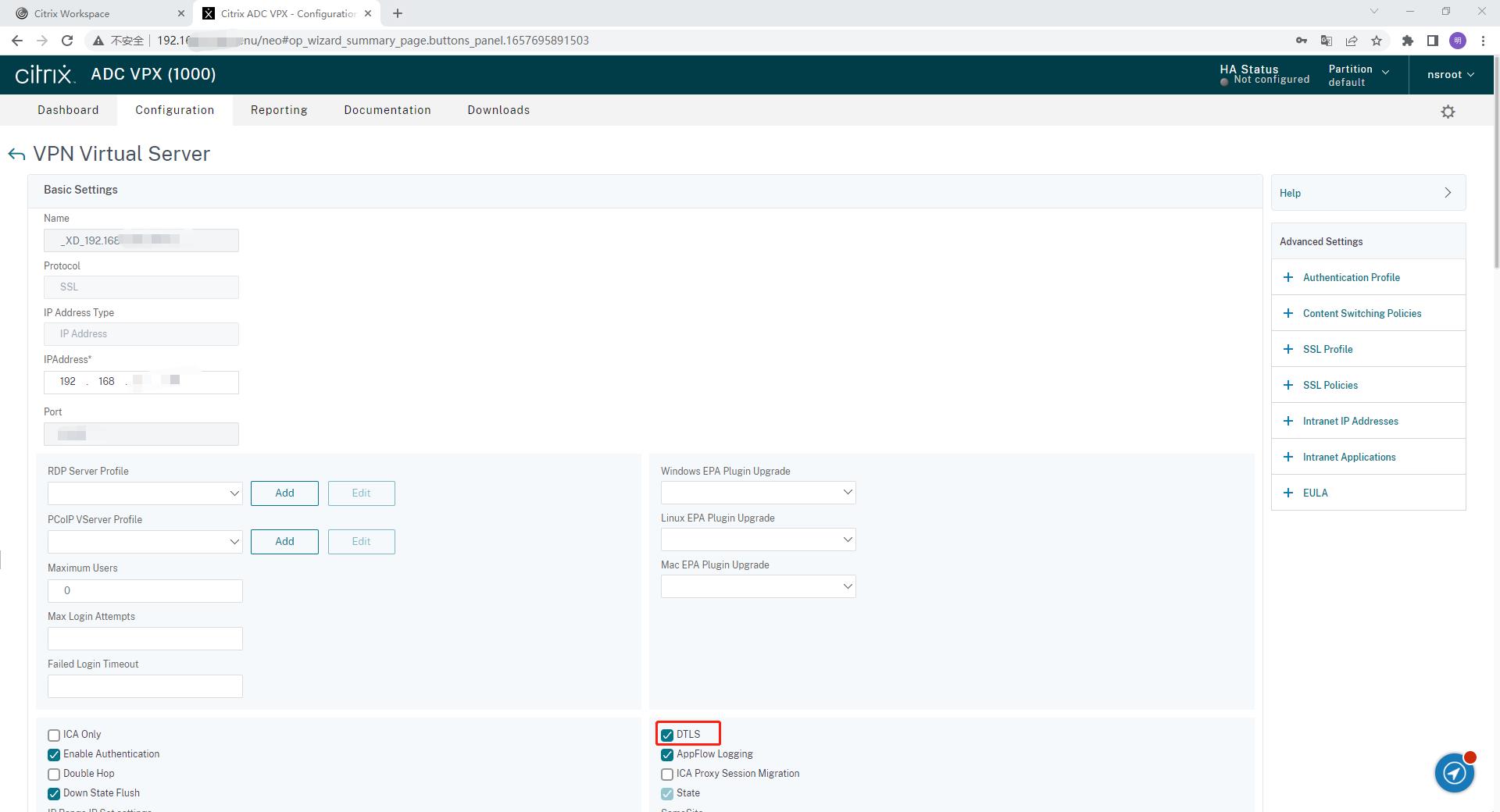Click the back arrow beside VPN Virtual Server
Viewport: 1500px width, 812px height.
click(x=16, y=155)
